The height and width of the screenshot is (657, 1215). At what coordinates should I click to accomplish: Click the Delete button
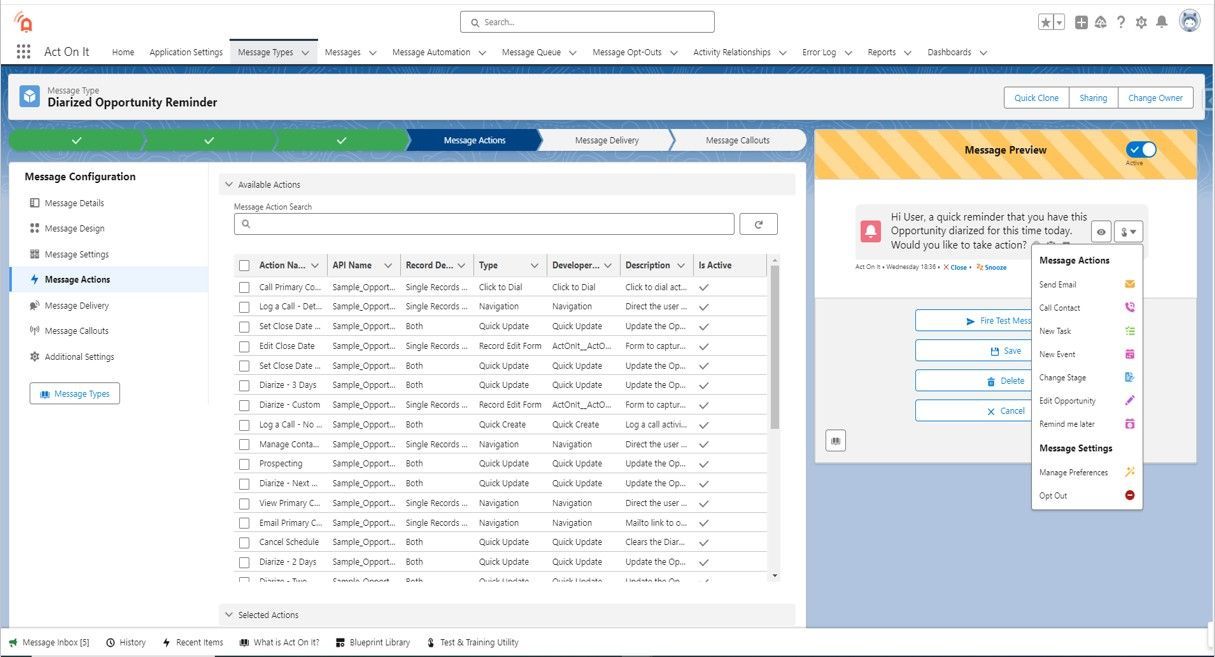click(974, 381)
